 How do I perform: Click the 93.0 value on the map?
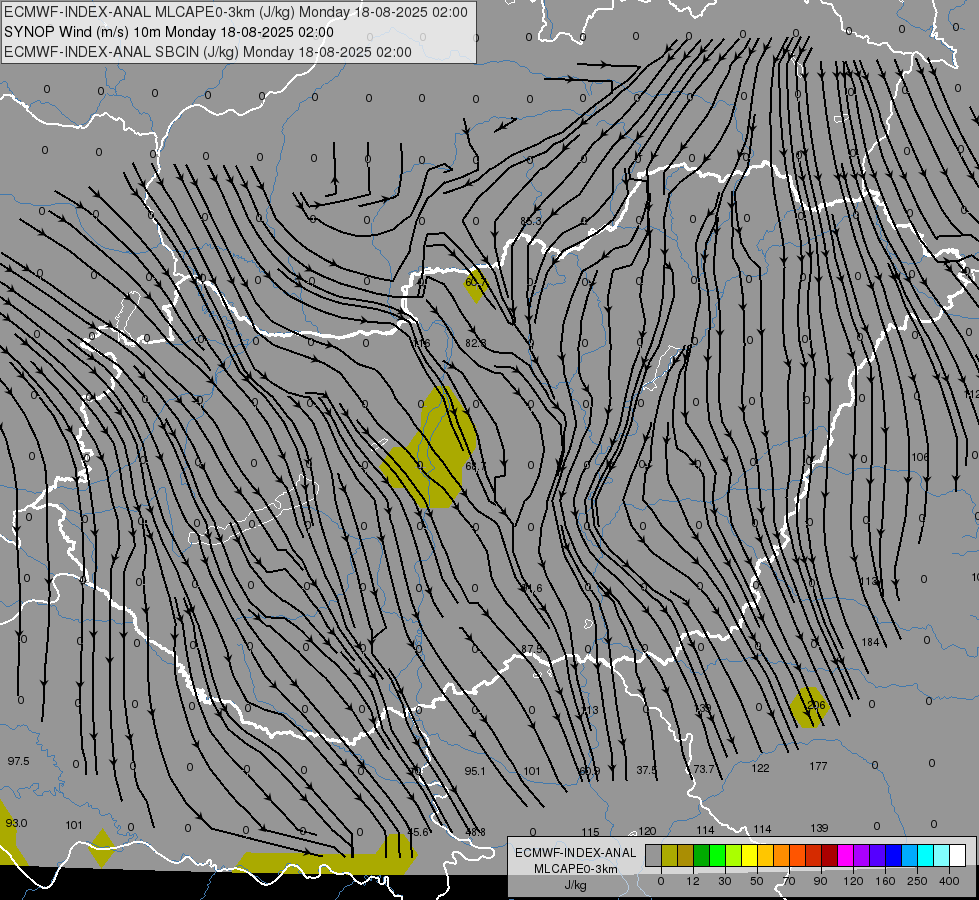pyautogui.click(x=16, y=823)
